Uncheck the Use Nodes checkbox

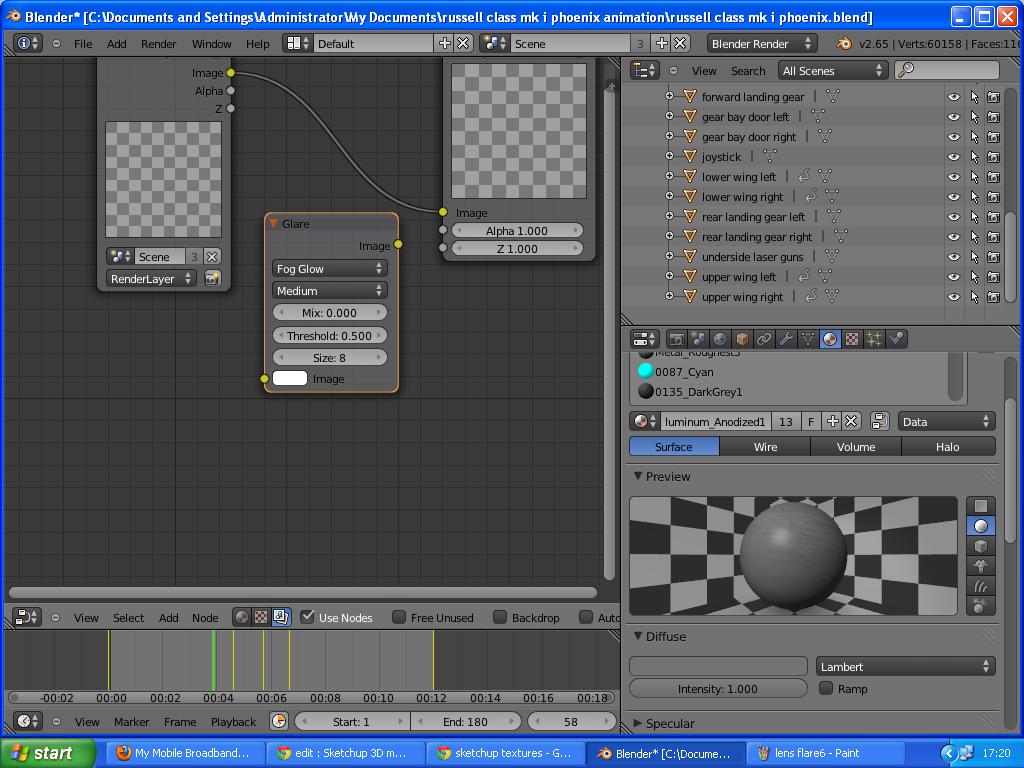[308, 617]
